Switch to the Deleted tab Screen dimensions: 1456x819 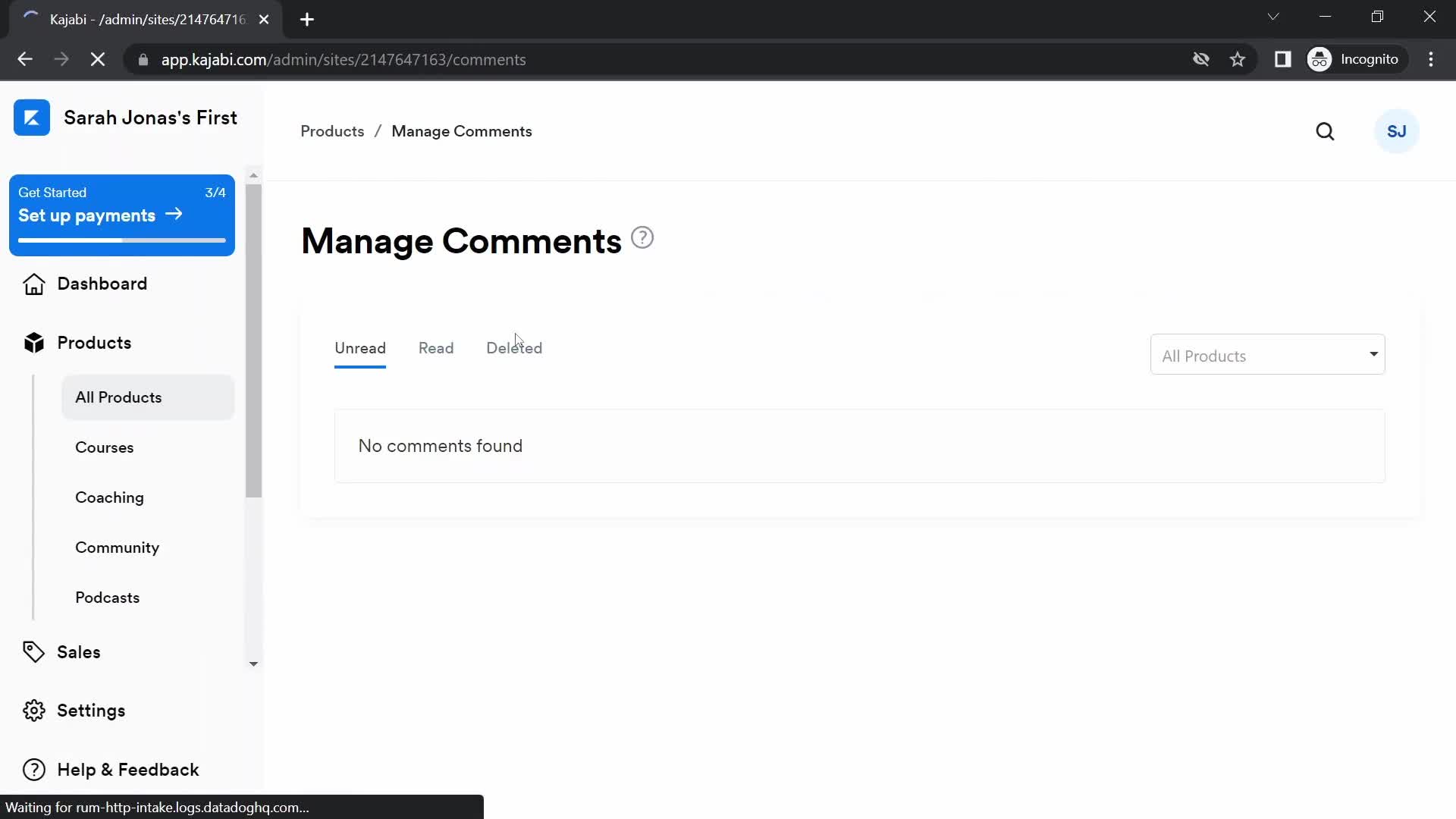click(514, 348)
